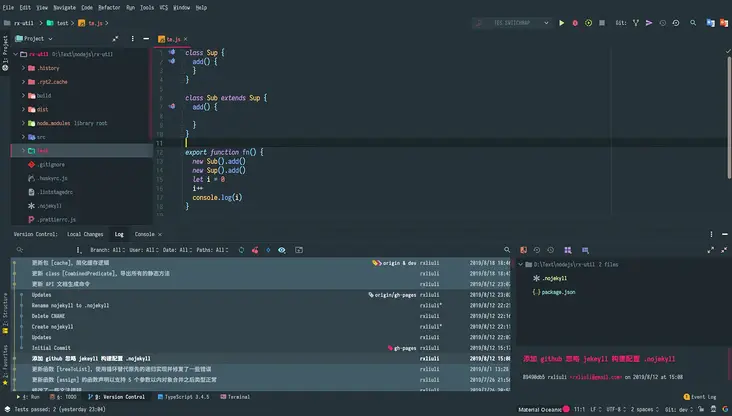Click the refresh icon in Log toolbar
Image resolution: width=732 pixels, height=416 pixels.
241,249
